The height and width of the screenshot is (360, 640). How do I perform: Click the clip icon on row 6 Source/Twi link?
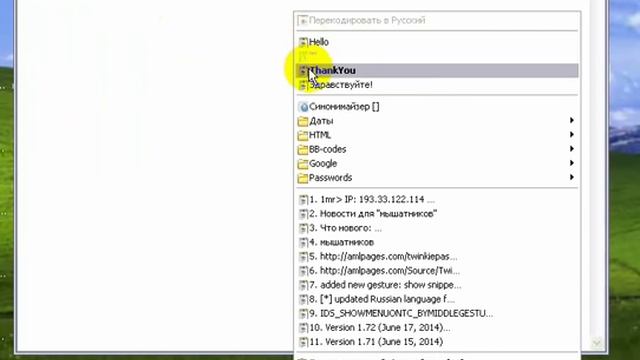click(x=303, y=271)
